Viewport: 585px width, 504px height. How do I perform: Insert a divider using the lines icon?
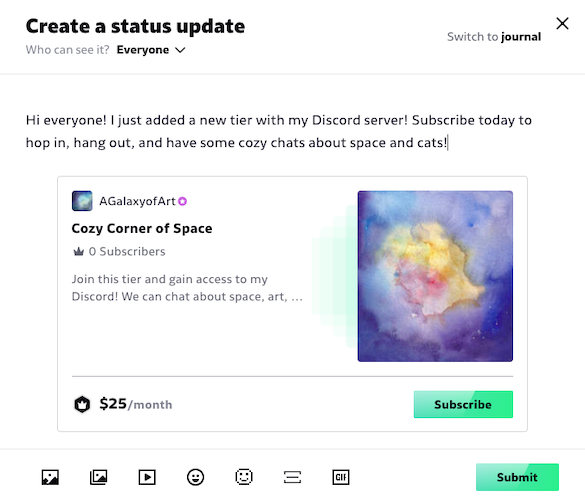292,477
